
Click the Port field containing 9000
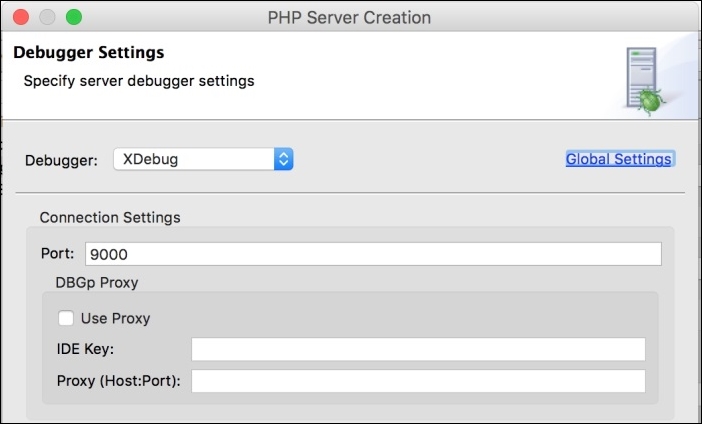[x=373, y=254]
